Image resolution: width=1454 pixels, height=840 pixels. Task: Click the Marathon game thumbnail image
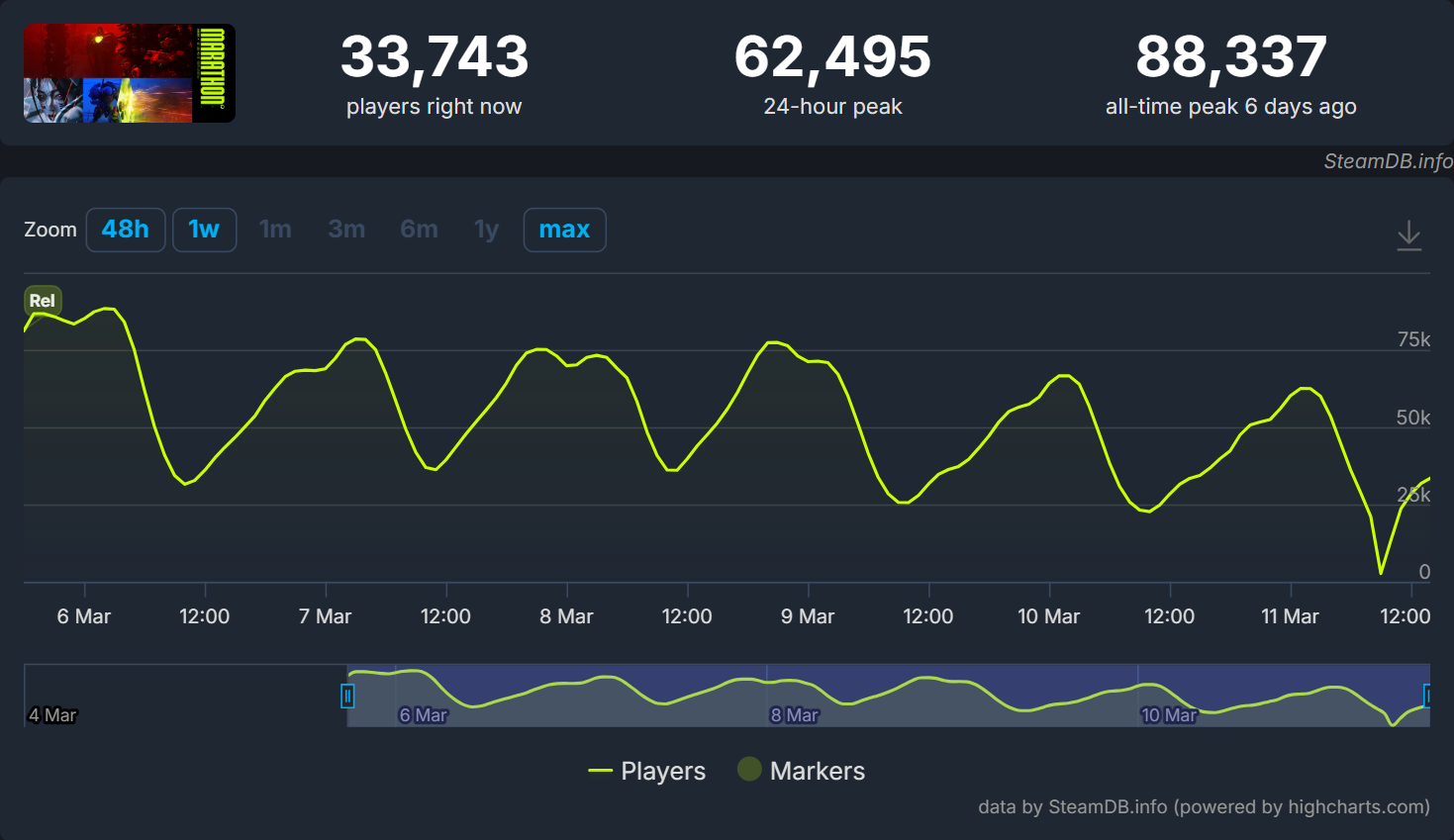click(129, 73)
